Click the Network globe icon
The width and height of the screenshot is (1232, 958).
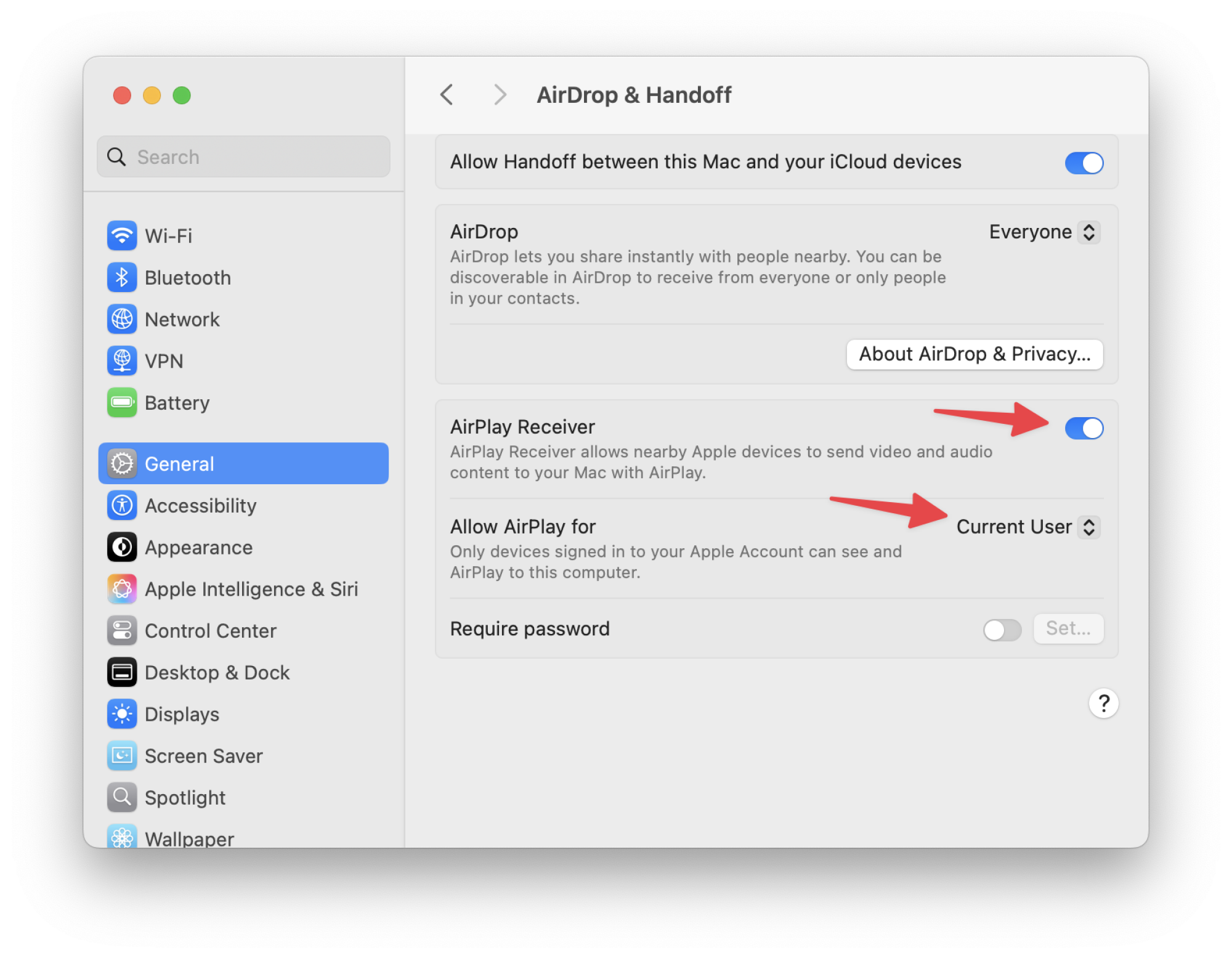pyautogui.click(x=122, y=319)
